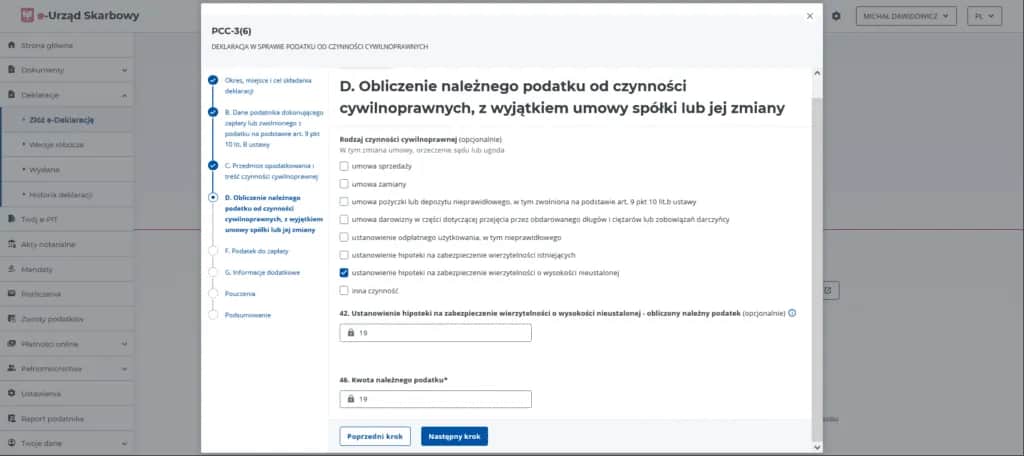This screenshot has width=1024, height=456.
Task: Click the Twoje dane sidebar icon
Action: pos(11,443)
